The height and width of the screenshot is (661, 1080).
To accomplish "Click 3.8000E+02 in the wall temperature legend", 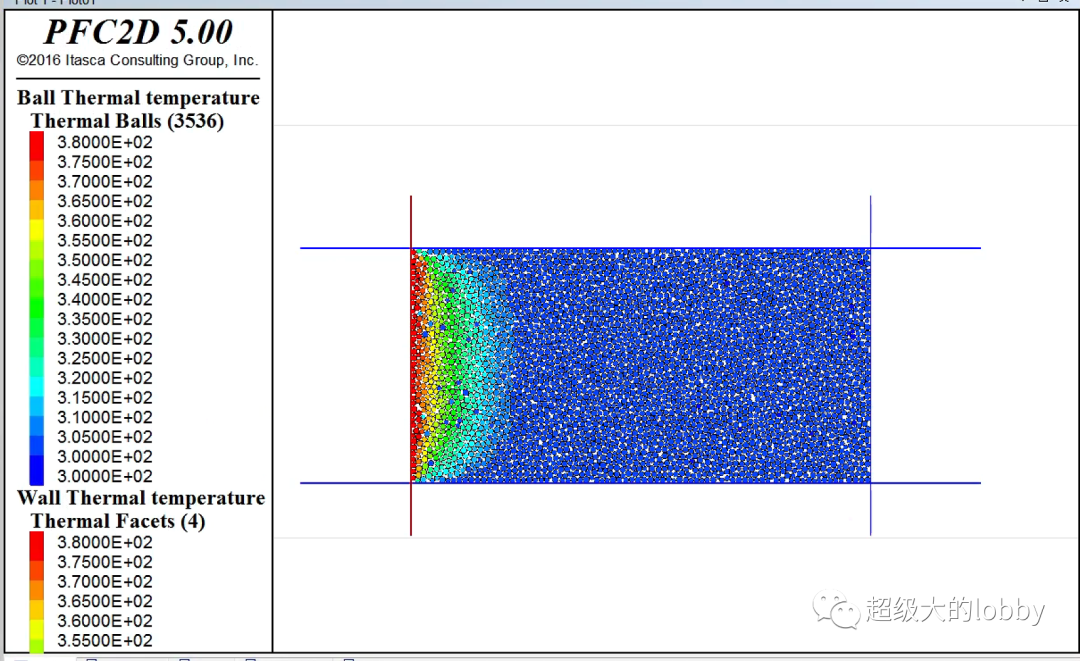I will pos(105,543).
